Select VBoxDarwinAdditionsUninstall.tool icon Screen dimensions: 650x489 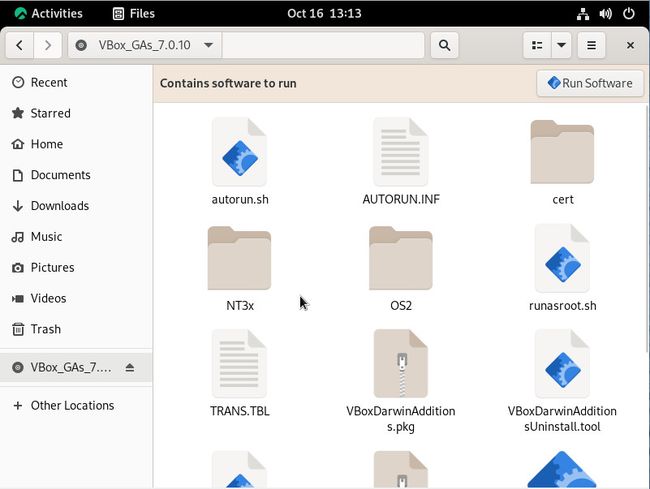click(562, 364)
